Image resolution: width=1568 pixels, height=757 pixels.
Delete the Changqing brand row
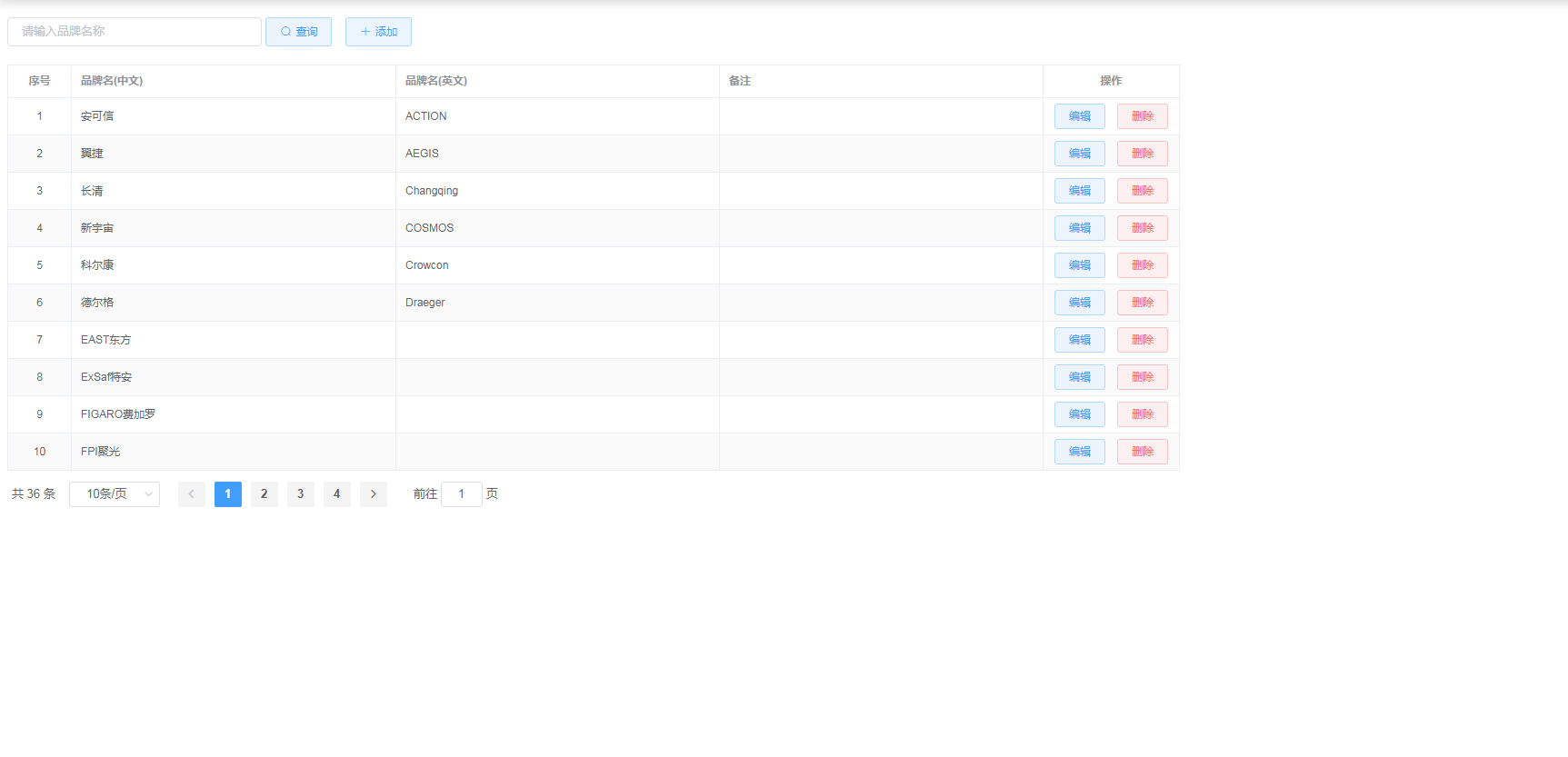pos(1142,191)
